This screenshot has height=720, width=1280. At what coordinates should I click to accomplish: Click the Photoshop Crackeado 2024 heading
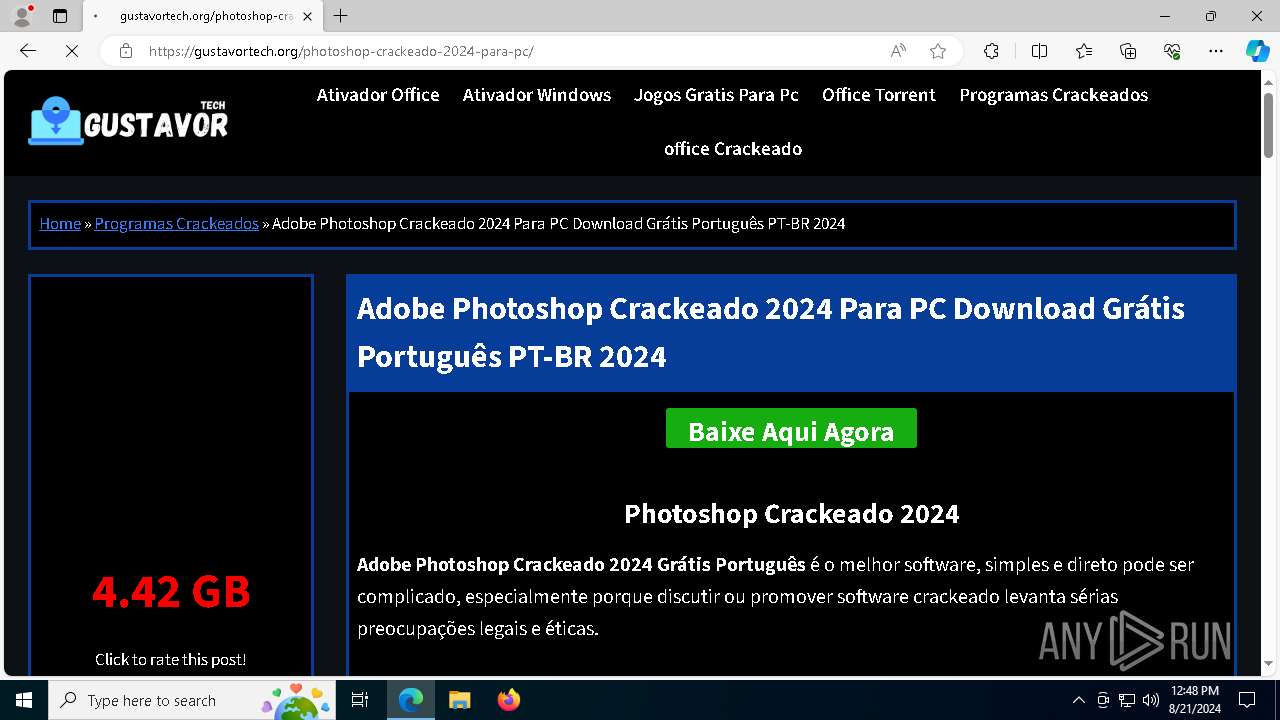coord(791,514)
